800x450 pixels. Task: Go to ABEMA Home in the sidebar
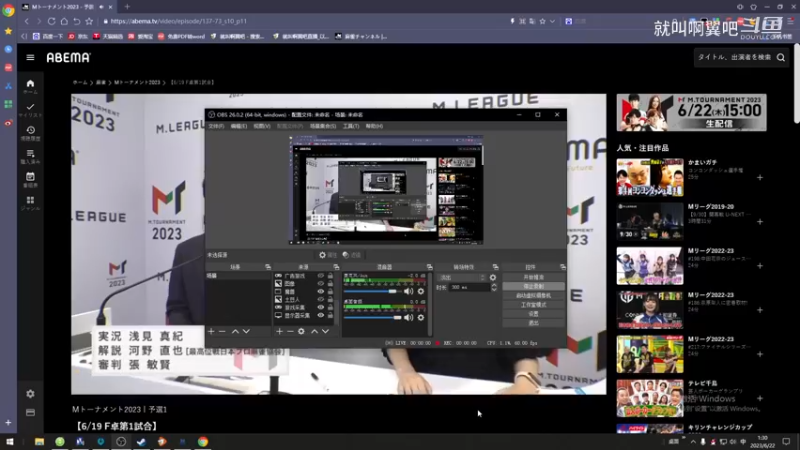click(x=30, y=86)
